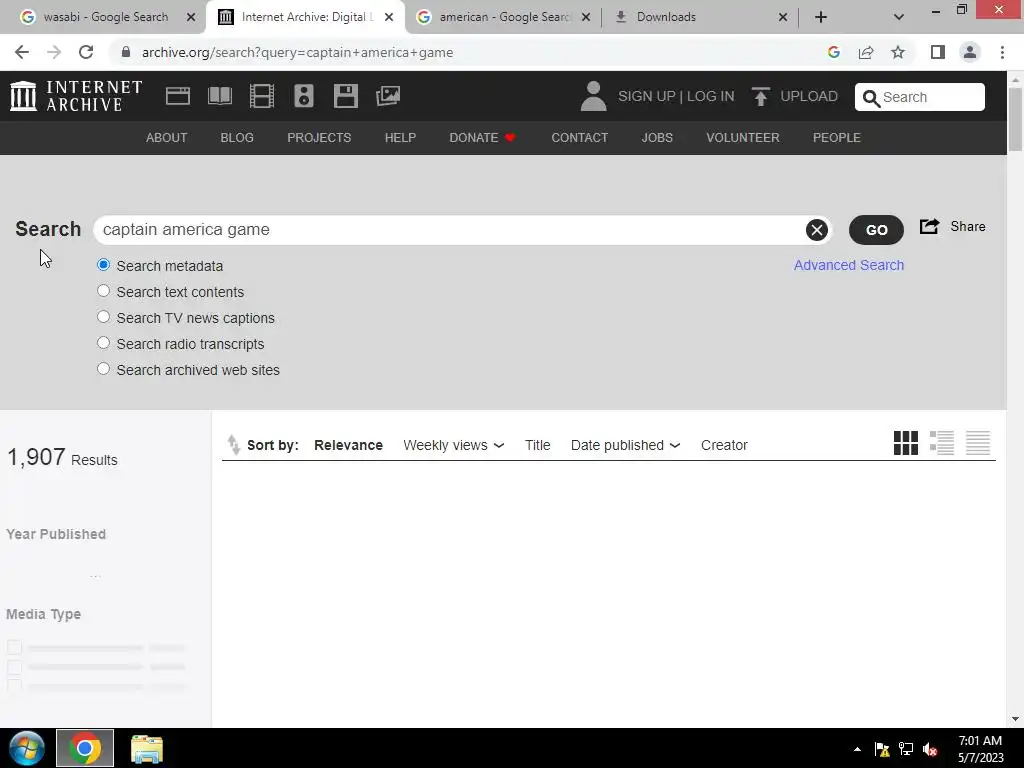Click the header Search input box

tap(920, 97)
